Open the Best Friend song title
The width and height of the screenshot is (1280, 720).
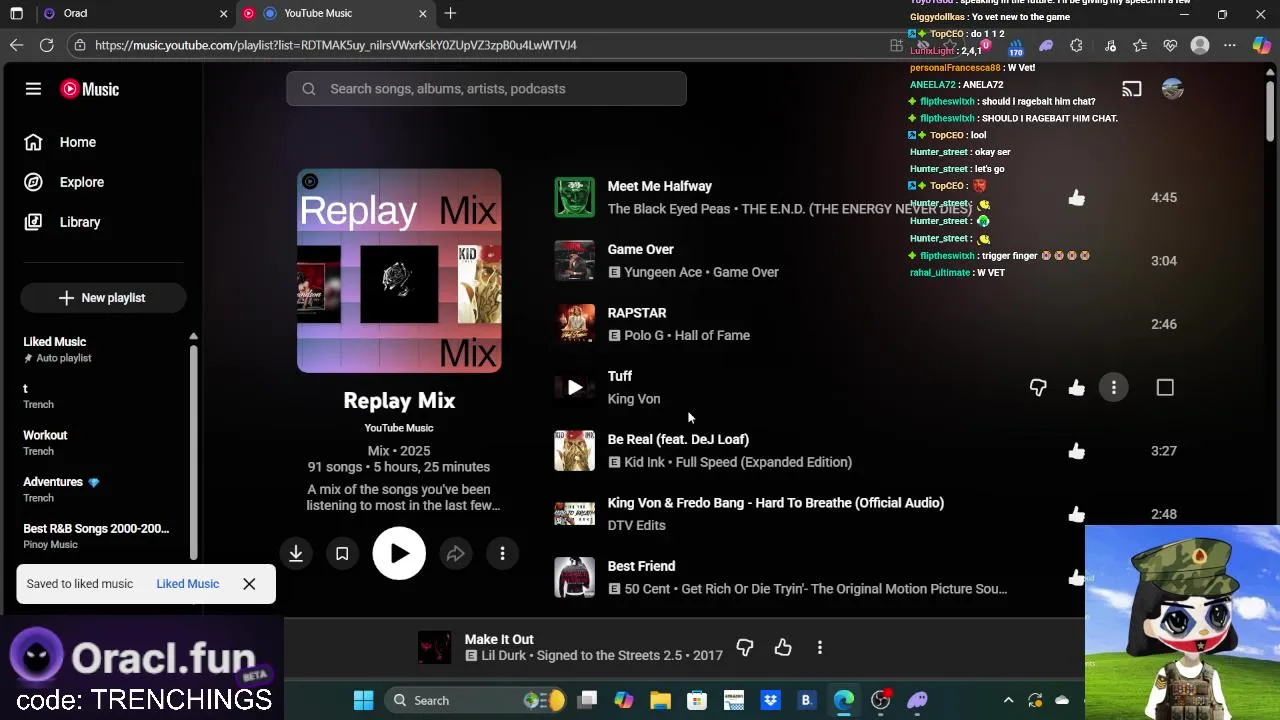pos(641,566)
